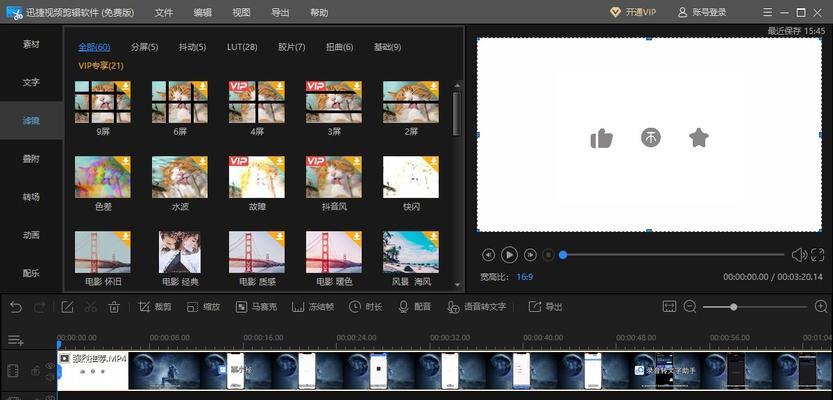
Task: Step back to previous frame
Action: click(x=488, y=255)
